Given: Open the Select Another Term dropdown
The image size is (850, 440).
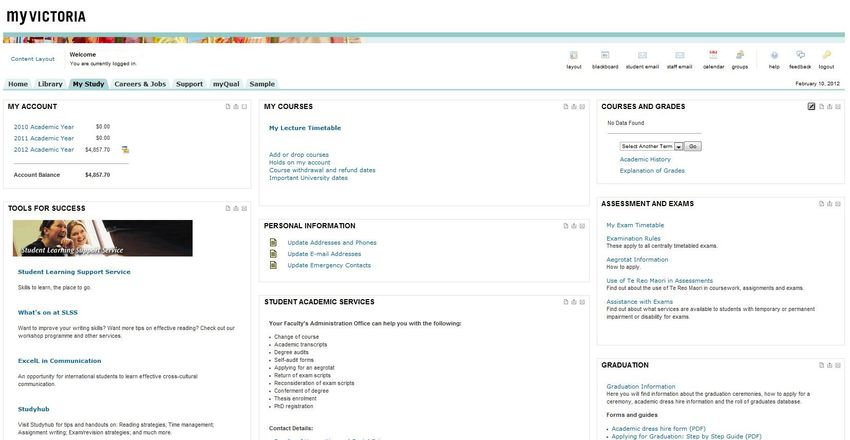Looking at the screenshot, I should (652, 146).
